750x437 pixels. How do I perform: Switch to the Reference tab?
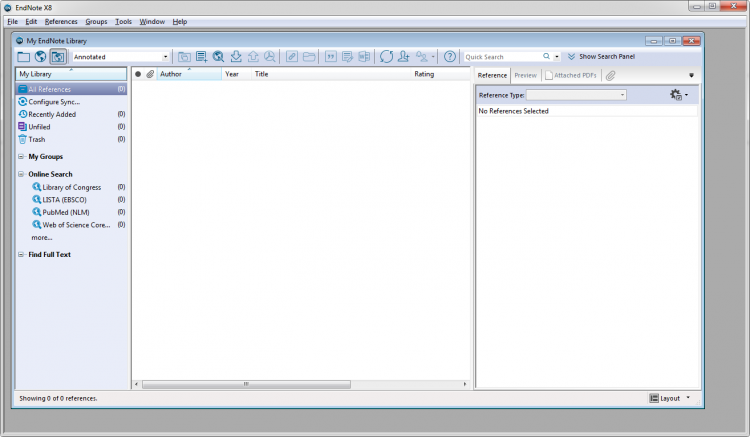[492, 75]
